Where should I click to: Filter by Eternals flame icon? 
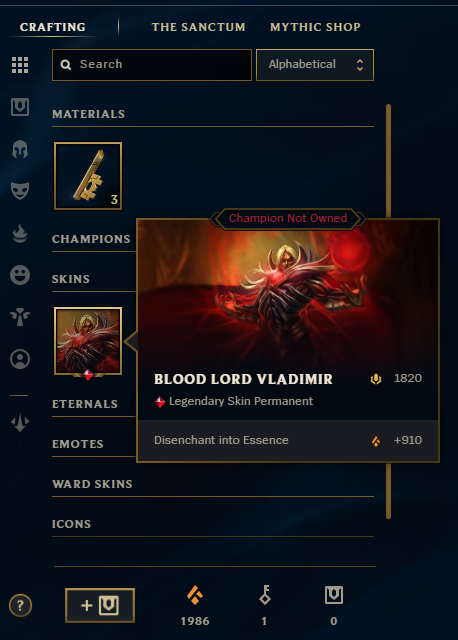tap(20, 233)
